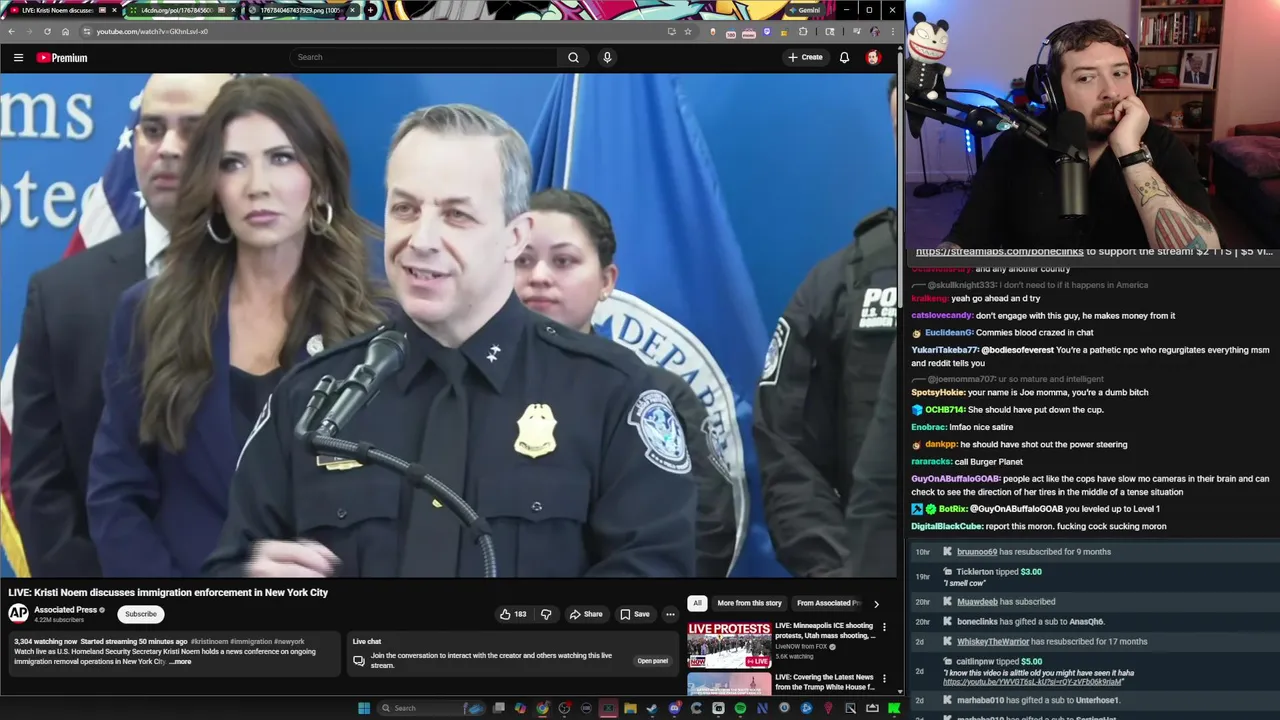
Task: Click the #kristinoem hashtag
Action: tap(209, 641)
